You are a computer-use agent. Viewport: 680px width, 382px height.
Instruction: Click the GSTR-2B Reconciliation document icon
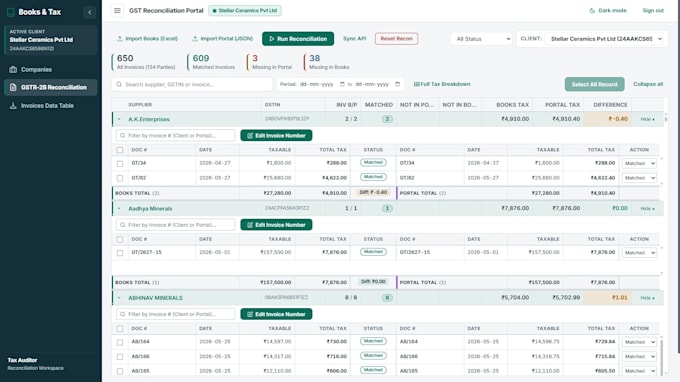click(x=13, y=87)
